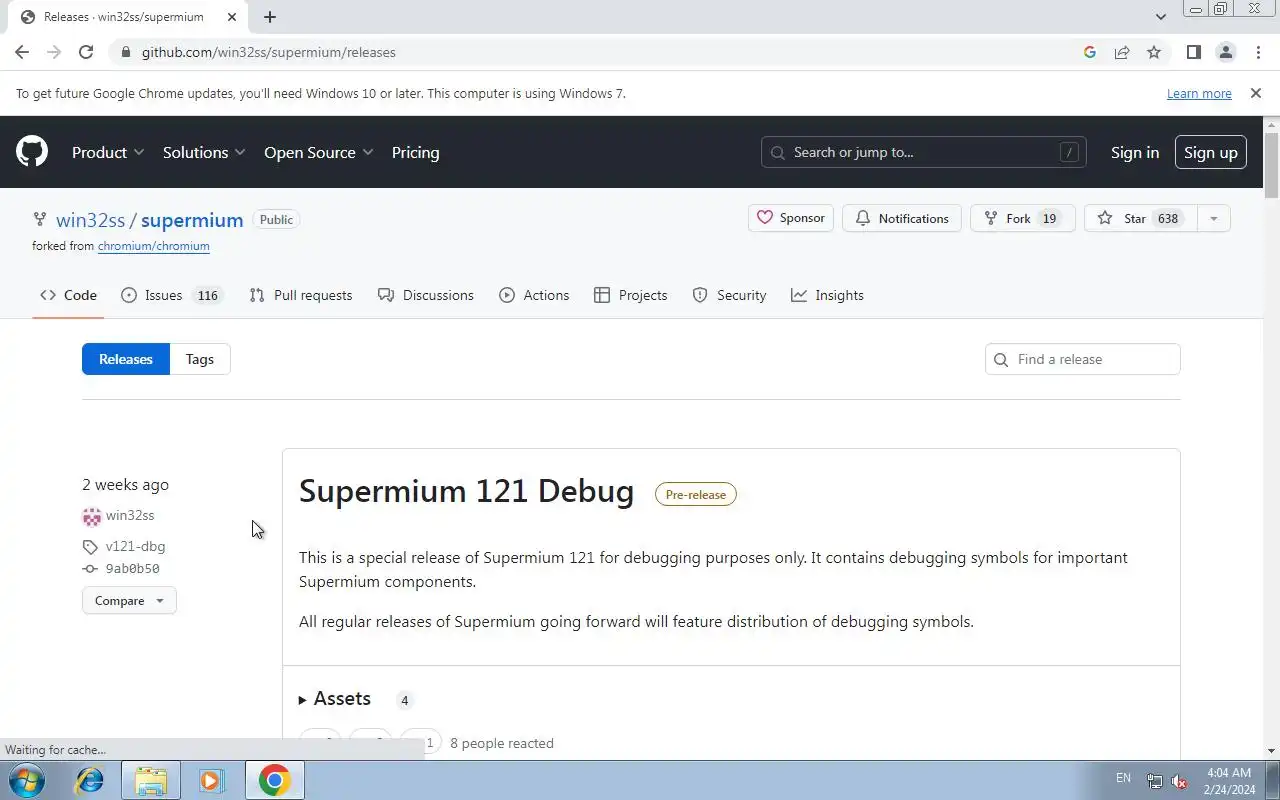Open the Pull requests tab

(x=301, y=295)
